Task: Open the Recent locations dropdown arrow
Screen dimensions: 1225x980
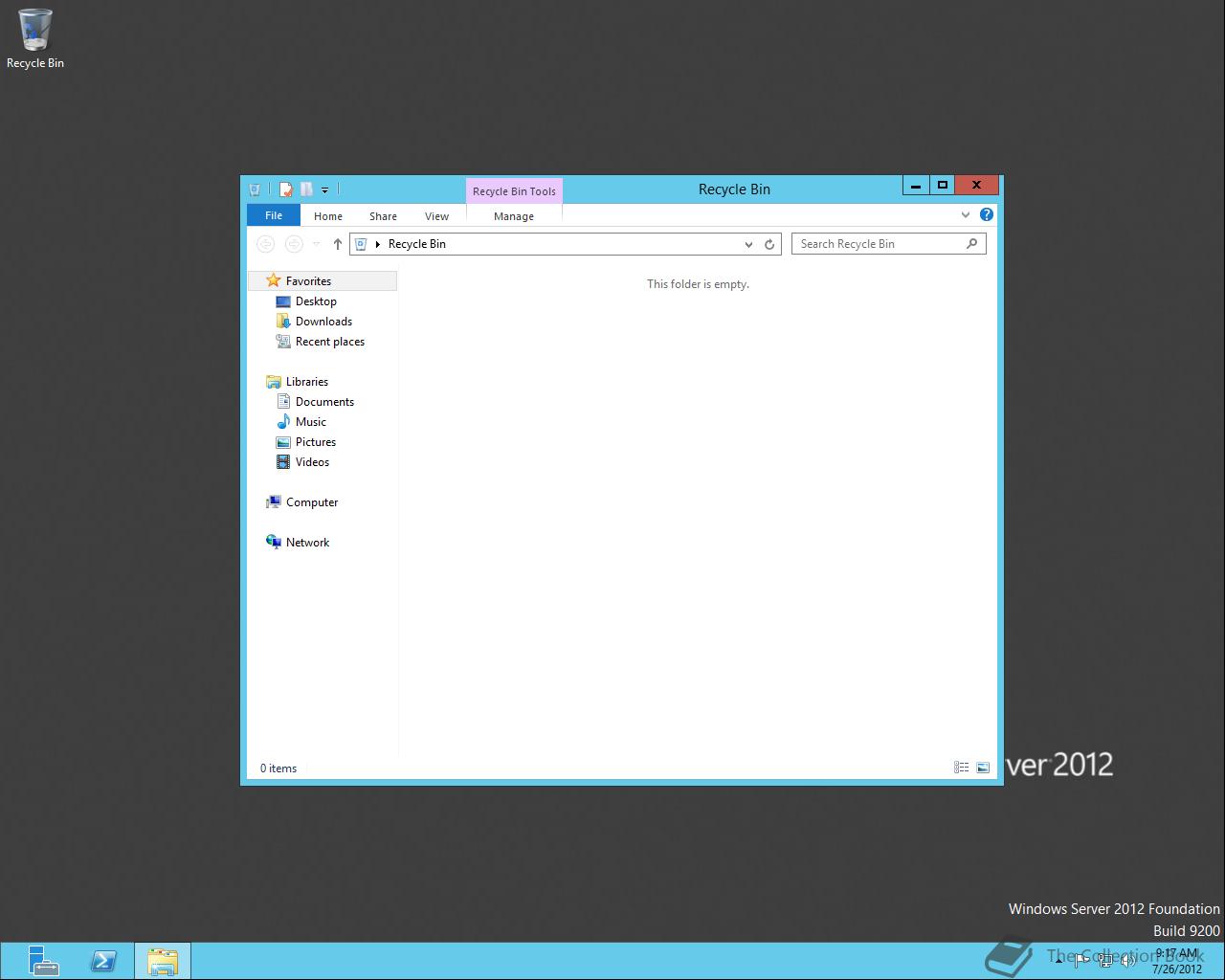Action: click(x=317, y=244)
